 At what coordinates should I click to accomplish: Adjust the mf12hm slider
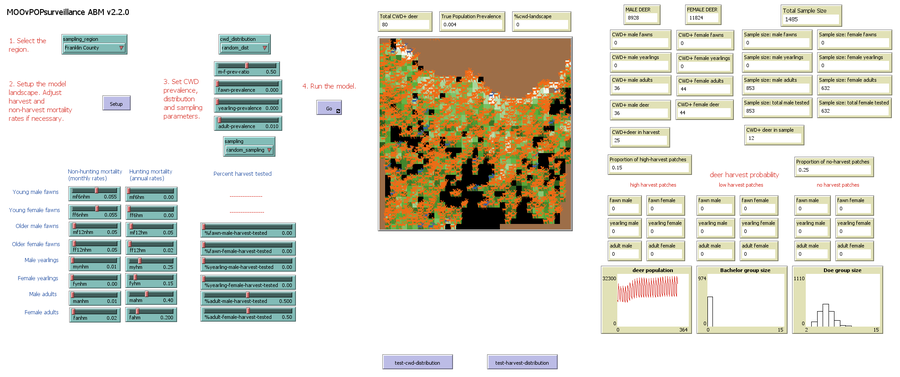pyautogui.click(x=152, y=229)
